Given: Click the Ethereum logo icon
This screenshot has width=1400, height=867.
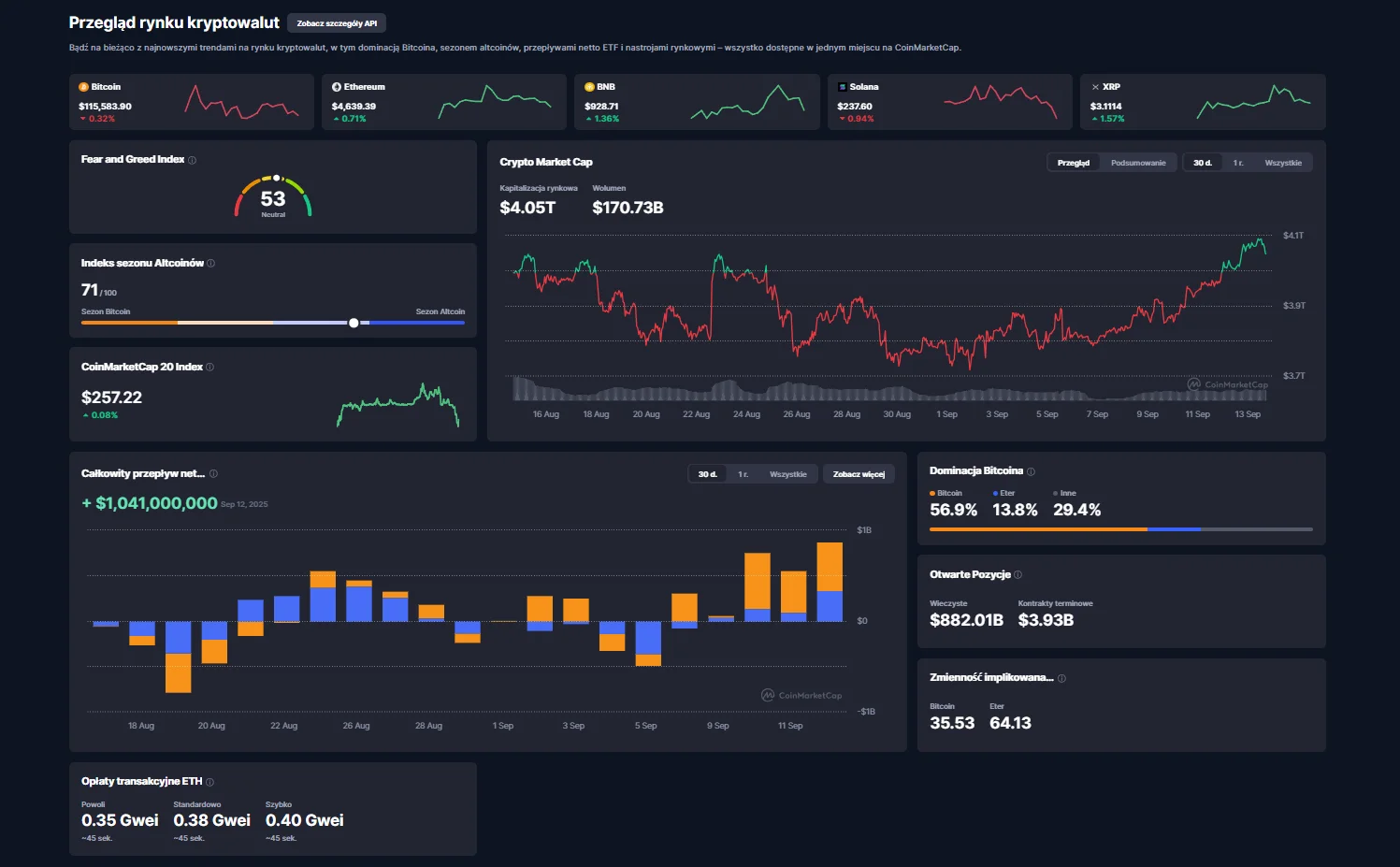Looking at the screenshot, I should click(x=337, y=87).
